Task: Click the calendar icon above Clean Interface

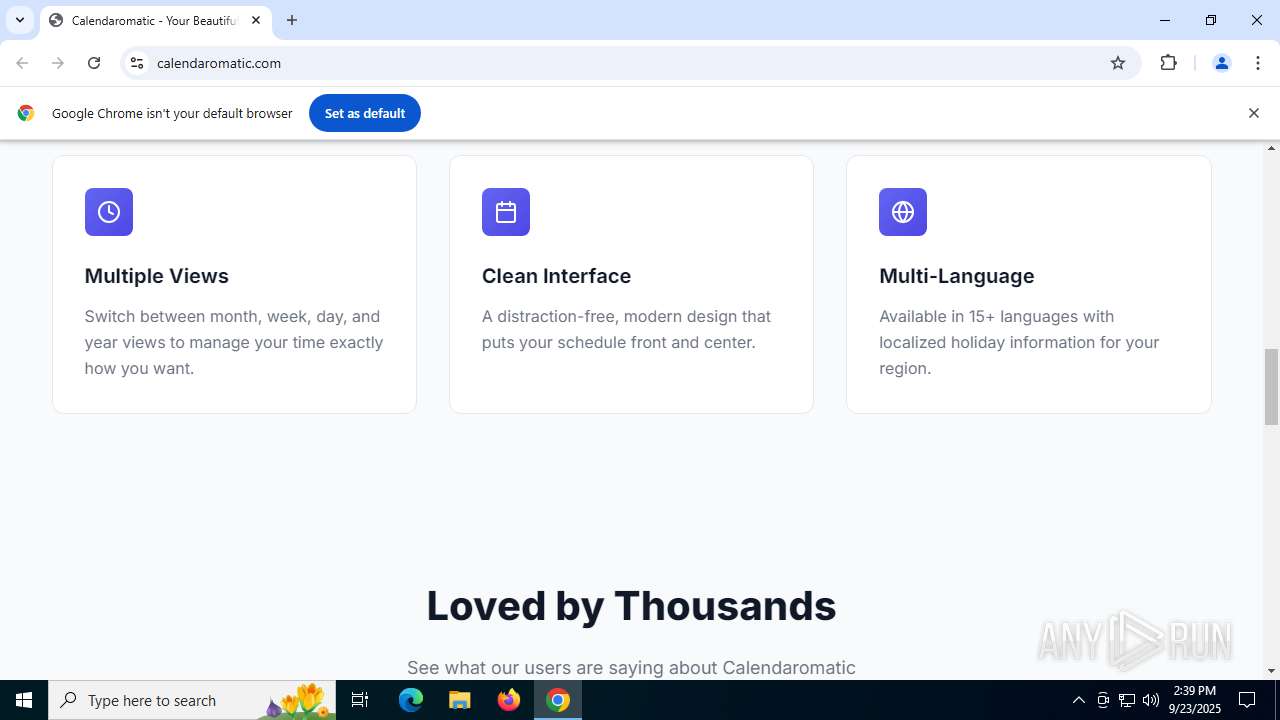Action: (506, 212)
